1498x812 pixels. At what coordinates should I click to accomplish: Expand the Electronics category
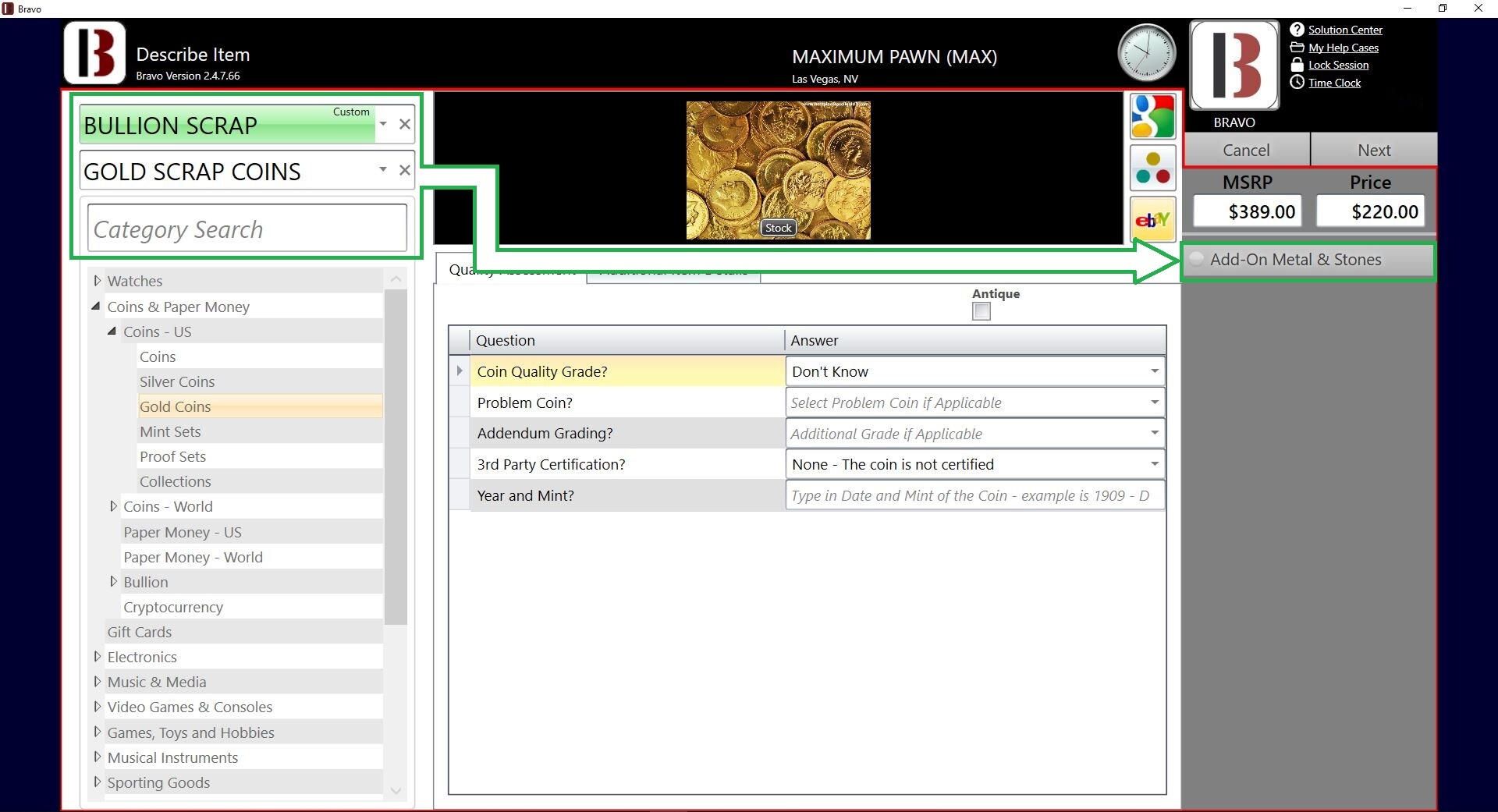[x=98, y=657]
